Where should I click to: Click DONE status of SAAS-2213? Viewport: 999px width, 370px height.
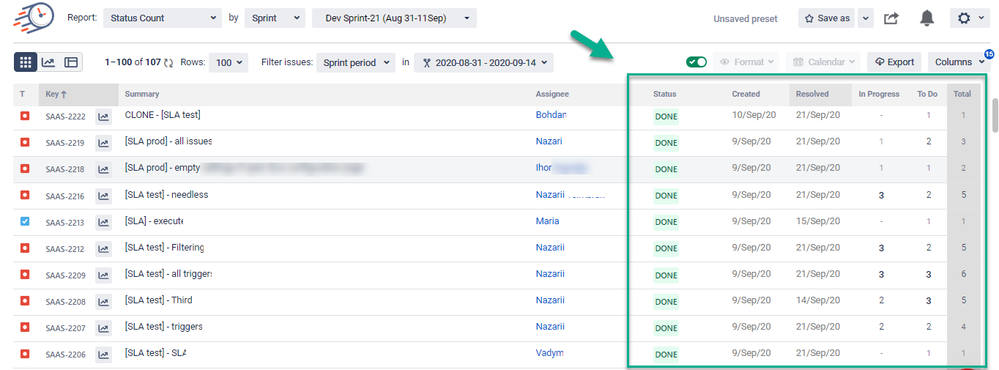(x=666, y=222)
